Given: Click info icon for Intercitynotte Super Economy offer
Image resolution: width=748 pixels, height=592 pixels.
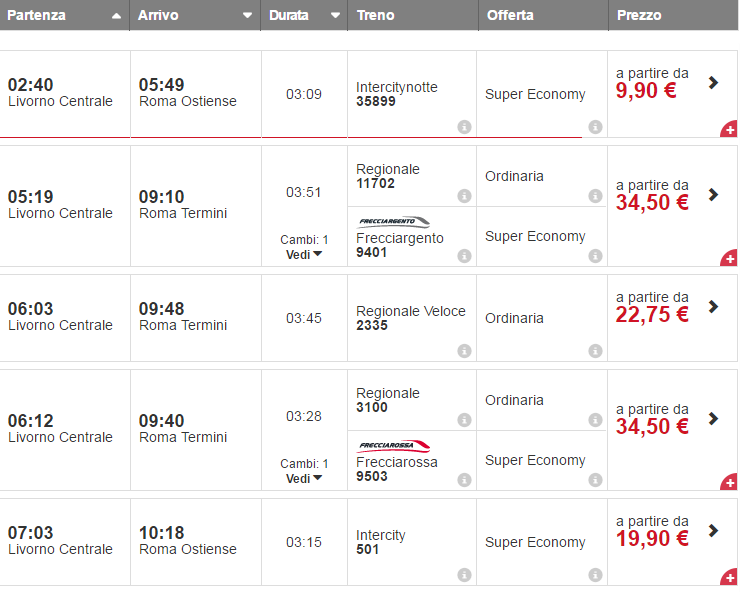Looking at the screenshot, I should pos(595,127).
